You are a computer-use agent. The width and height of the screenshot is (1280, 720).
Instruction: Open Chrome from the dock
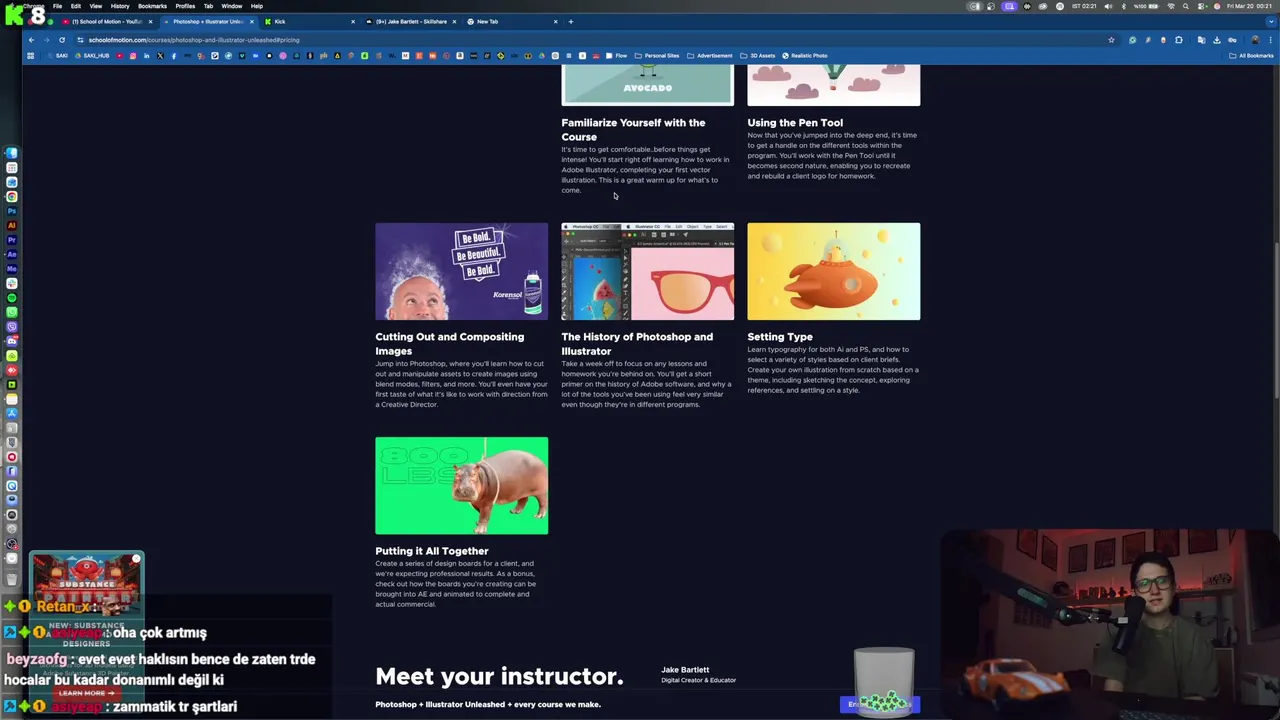click(12, 196)
